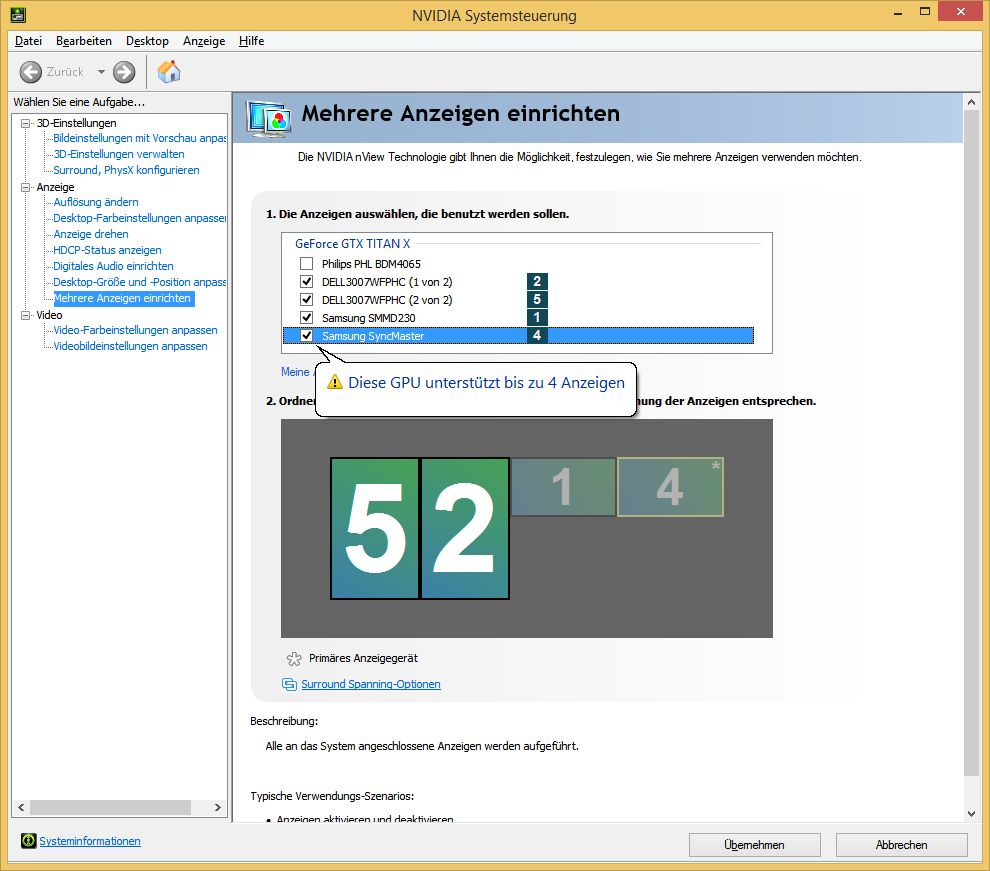Click display number badge 4
Screen dimensions: 990x871
point(537,336)
